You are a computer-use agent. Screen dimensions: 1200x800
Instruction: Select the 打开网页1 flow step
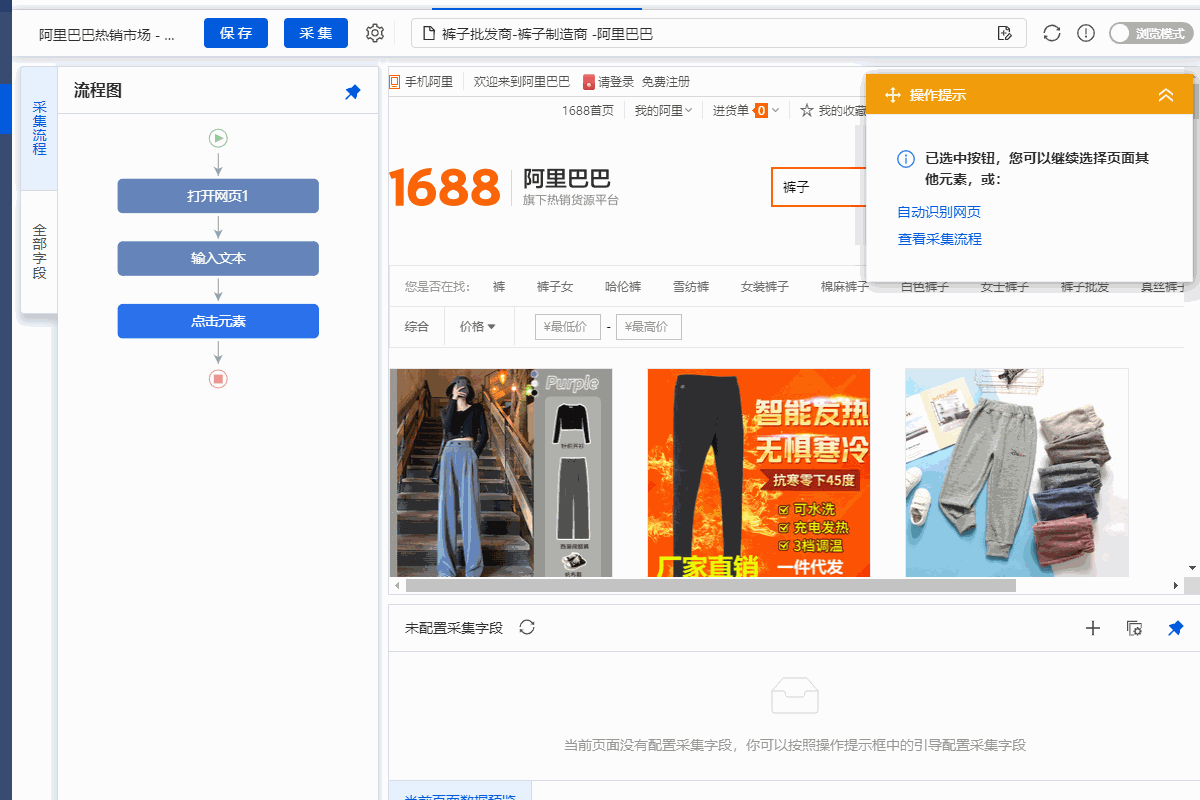(218, 196)
